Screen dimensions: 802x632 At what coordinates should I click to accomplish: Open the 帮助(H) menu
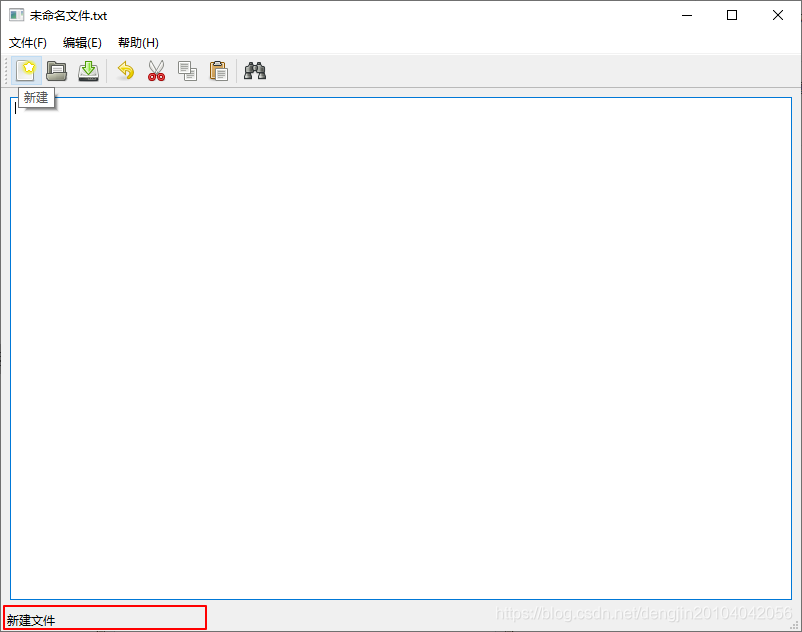(x=138, y=42)
